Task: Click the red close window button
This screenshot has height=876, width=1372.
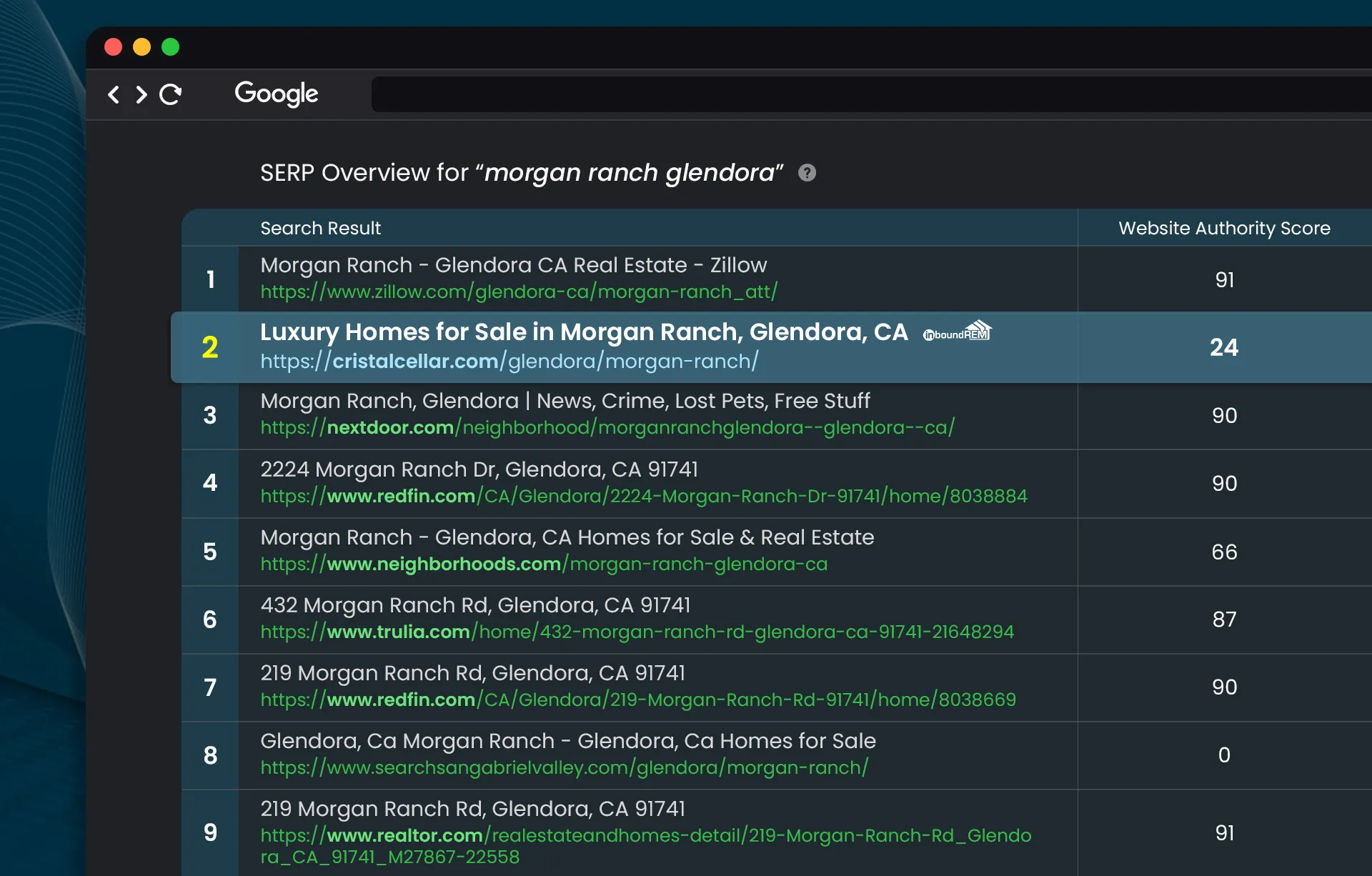Action: point(113,47)
